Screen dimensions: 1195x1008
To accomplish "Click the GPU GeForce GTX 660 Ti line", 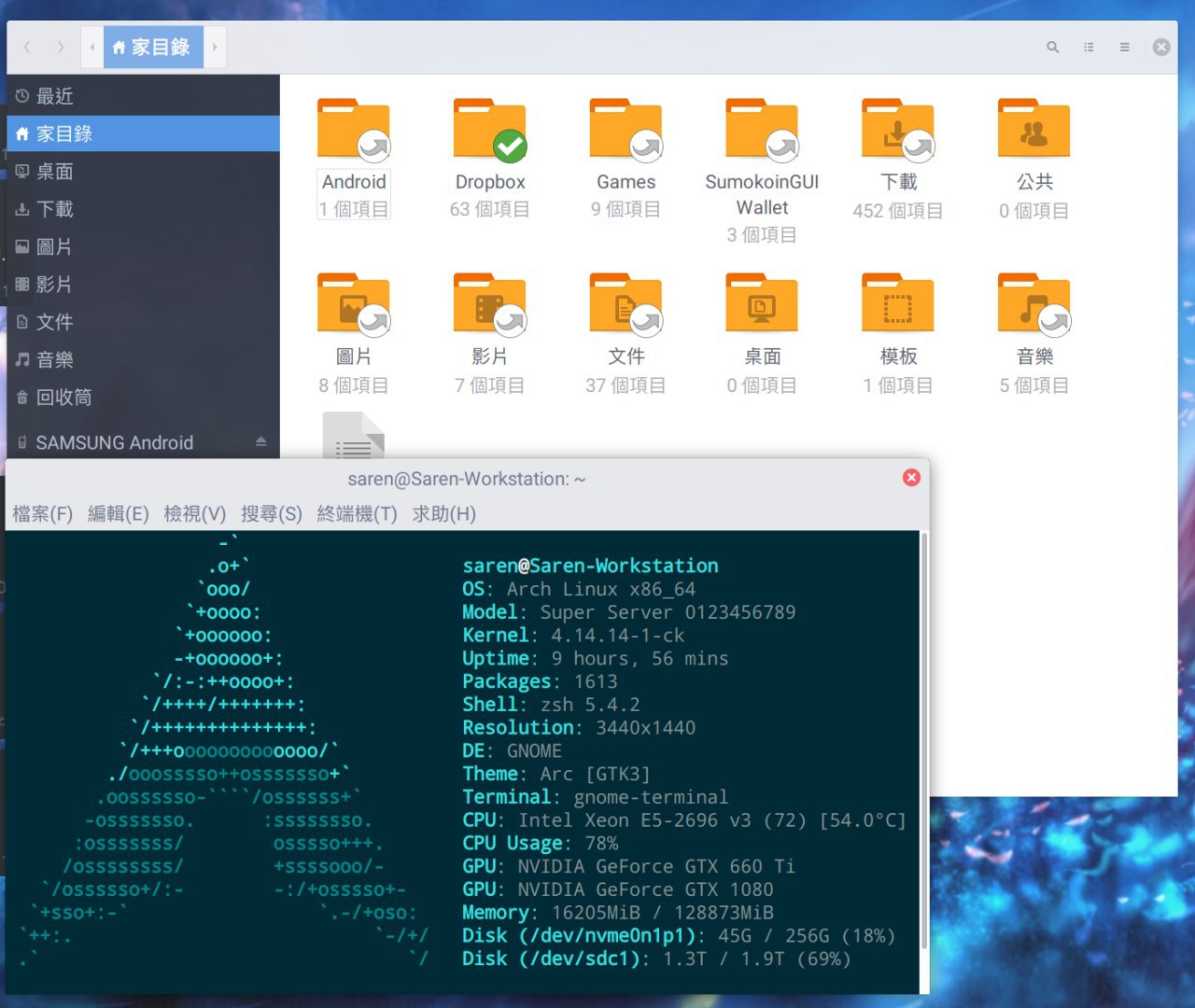I will (x=629, y=866).
